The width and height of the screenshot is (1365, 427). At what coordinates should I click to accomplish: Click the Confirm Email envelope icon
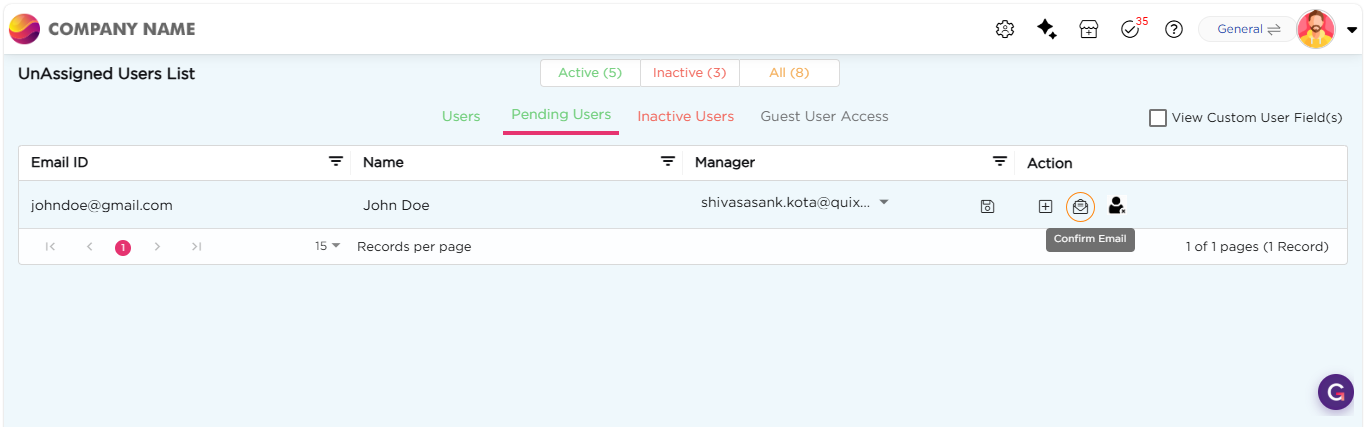(1080, 207)
